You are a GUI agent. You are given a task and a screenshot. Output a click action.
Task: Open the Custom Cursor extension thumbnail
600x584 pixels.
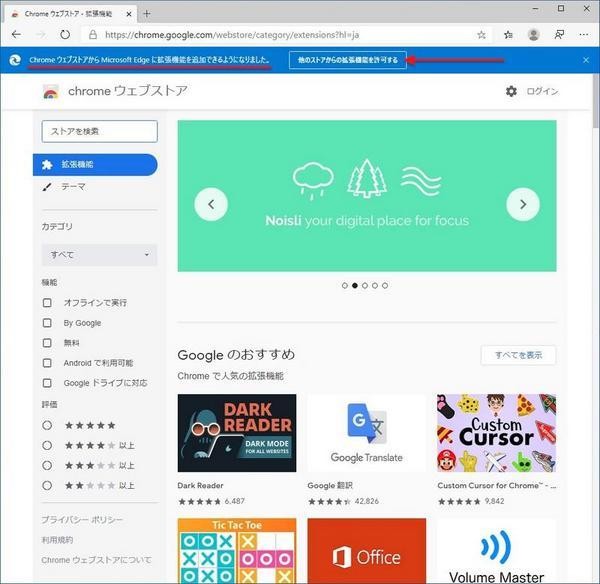[497, 433]
